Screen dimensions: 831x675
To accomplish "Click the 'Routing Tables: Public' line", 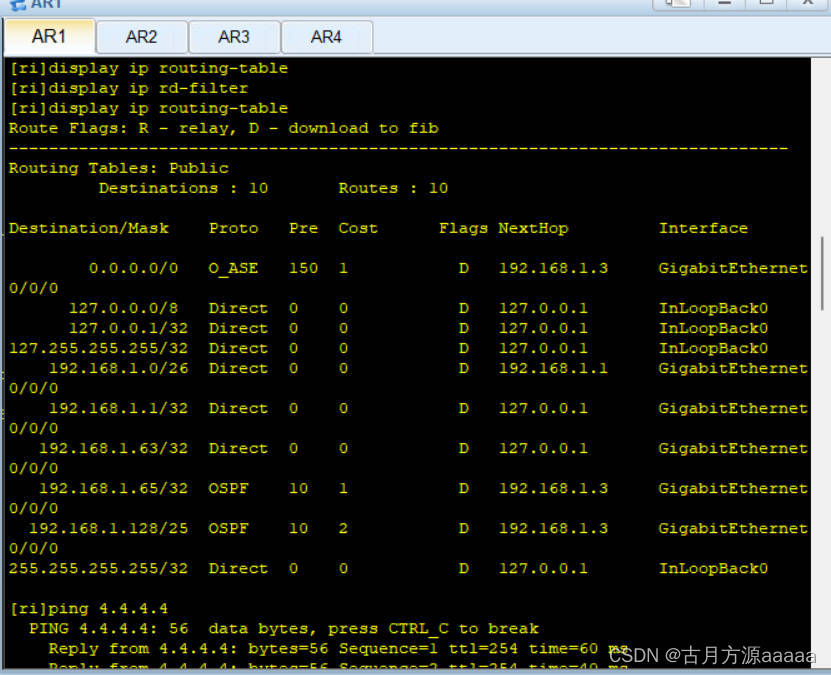I will coord(119,168).
